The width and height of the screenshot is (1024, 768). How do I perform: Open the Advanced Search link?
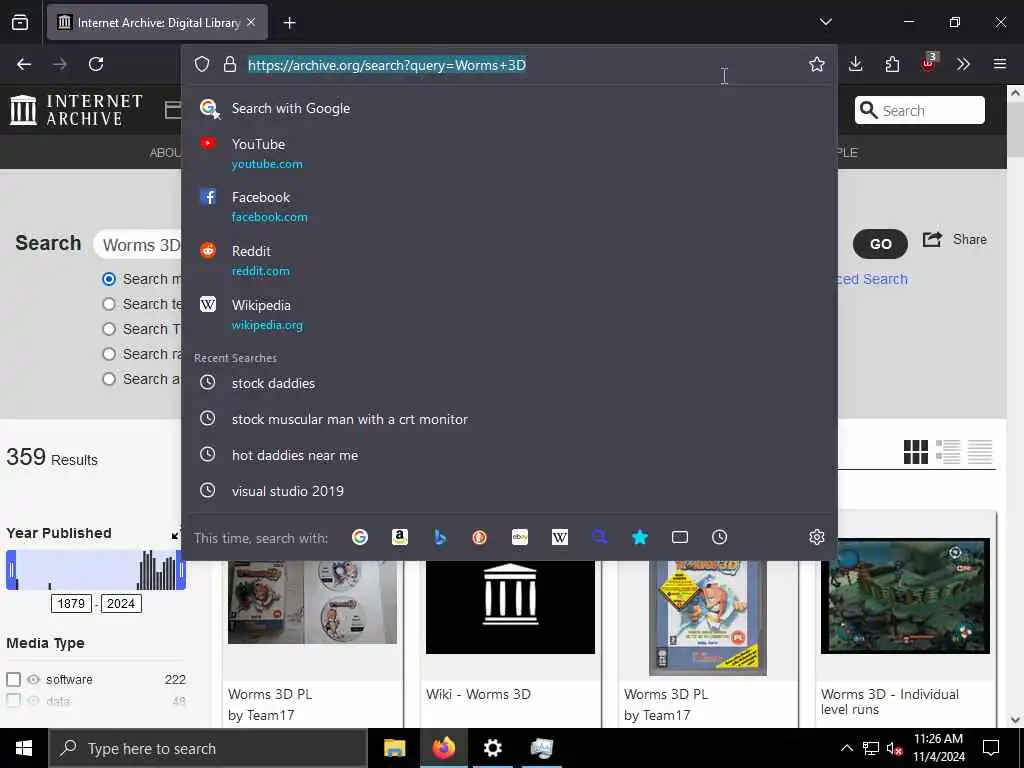(872, 279)
